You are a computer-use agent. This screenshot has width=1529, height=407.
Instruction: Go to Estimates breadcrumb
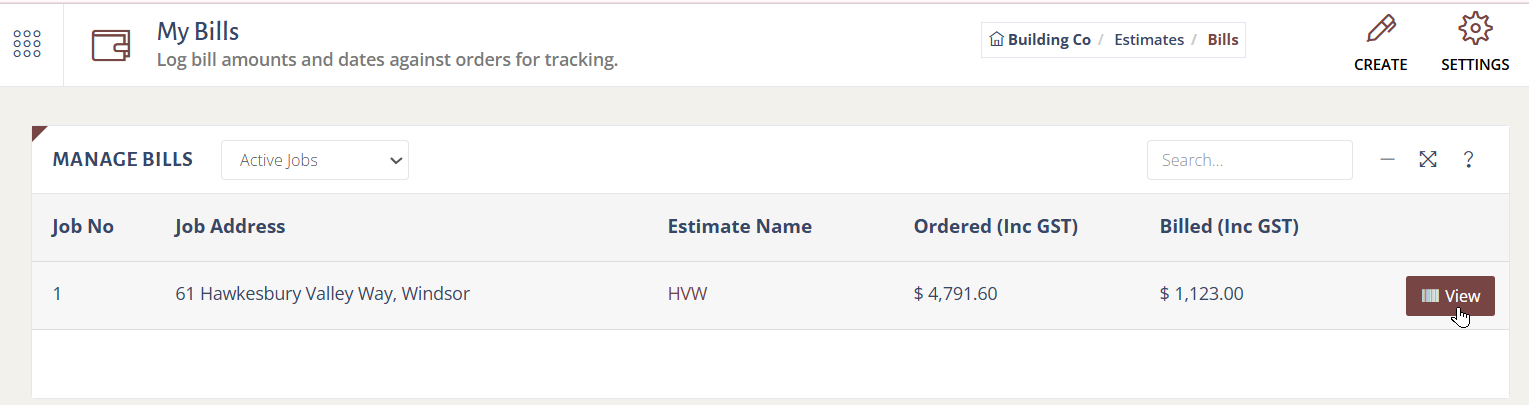[x=1148, y=40]
